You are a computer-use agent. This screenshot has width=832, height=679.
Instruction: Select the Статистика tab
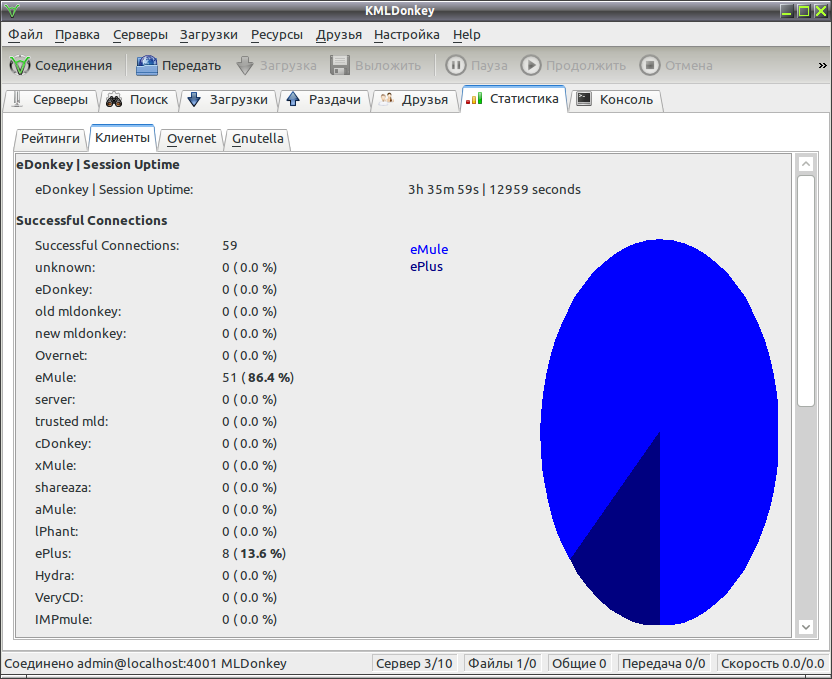point(514,99)
